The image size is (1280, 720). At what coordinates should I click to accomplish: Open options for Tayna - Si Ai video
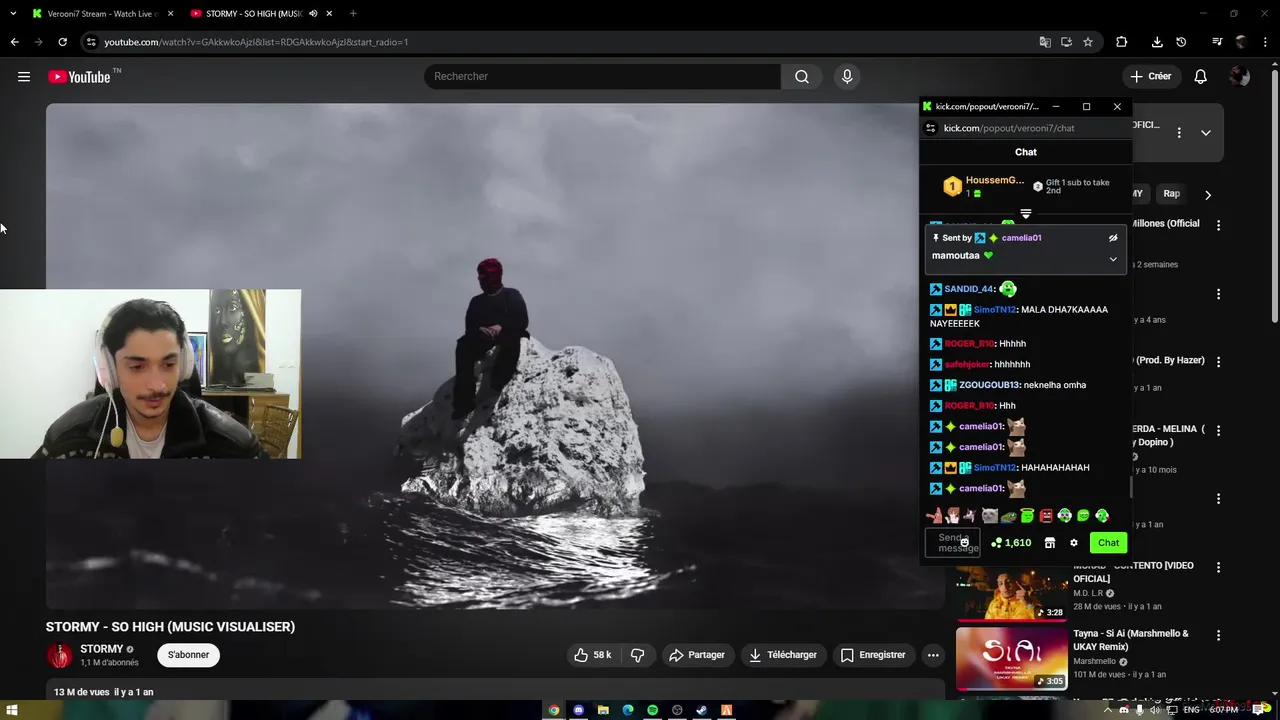(1218, 635)
